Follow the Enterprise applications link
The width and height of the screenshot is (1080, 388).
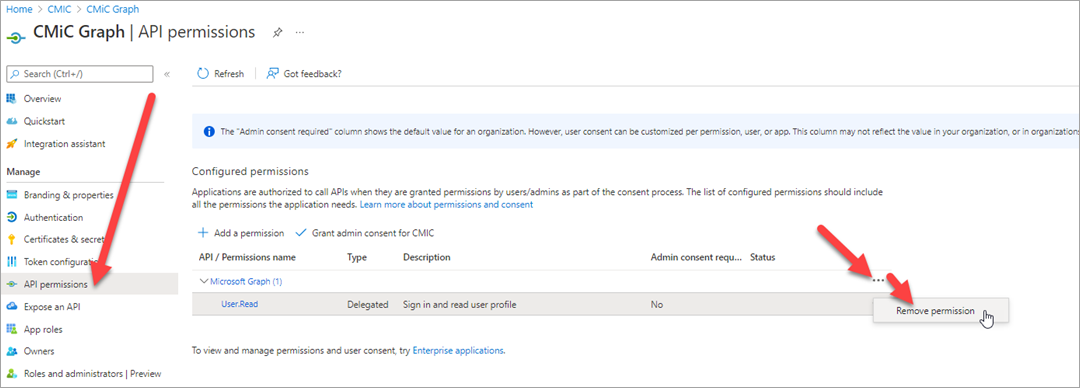pyautogui.click(x=458, y=351)
